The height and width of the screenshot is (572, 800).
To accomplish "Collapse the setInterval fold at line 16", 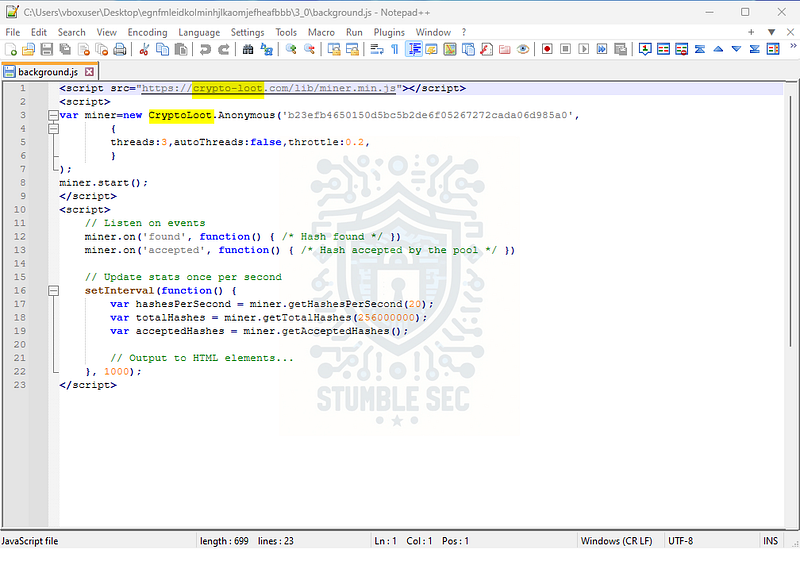I will (x=53, y=290).
